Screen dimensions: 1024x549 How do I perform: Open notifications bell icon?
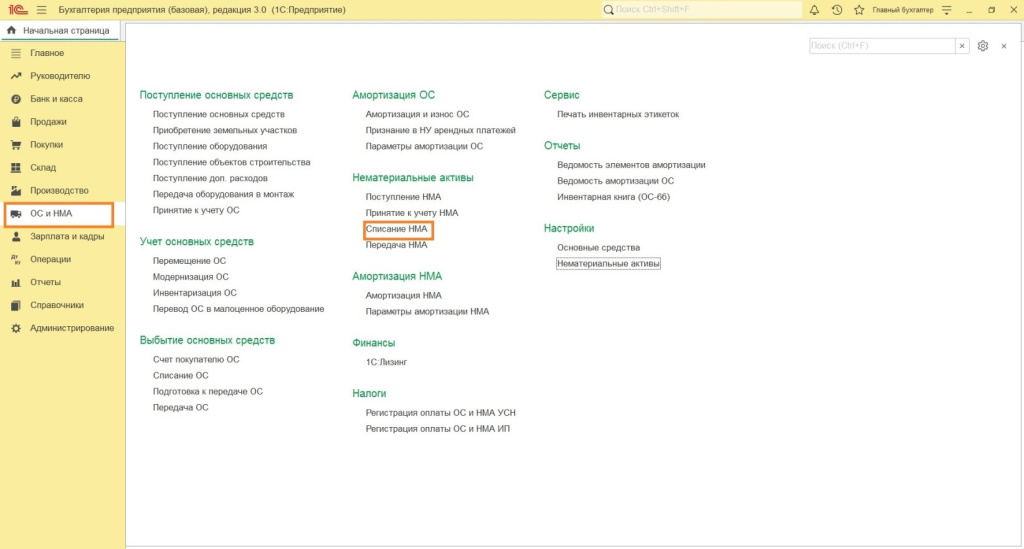tap(814, 10)
